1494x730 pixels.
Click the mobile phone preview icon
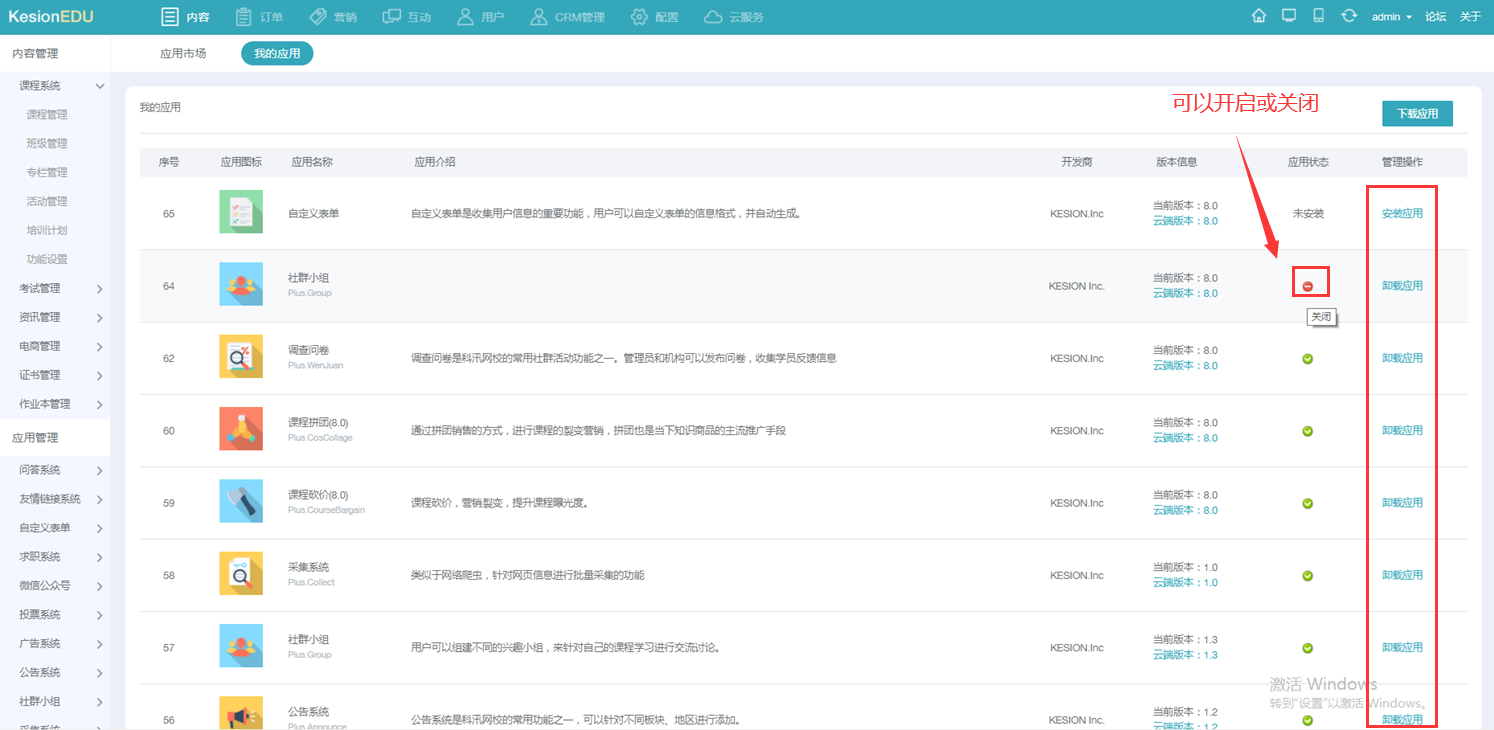[1318, 16]
